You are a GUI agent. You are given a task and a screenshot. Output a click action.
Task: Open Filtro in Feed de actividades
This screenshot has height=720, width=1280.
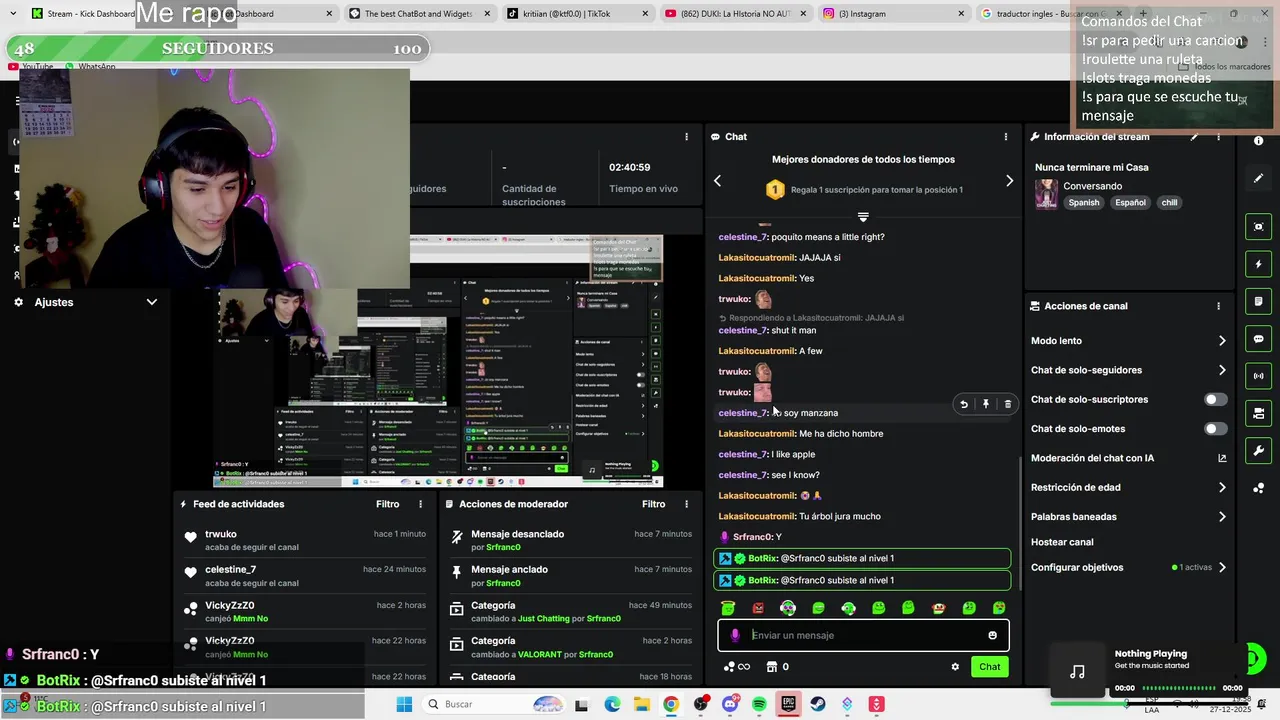pyautogui.click(x=387, y=504)
